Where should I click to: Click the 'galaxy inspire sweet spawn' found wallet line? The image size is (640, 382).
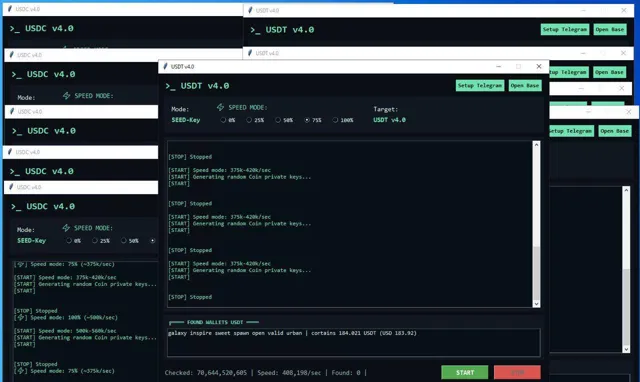click(x=292, y=333)
